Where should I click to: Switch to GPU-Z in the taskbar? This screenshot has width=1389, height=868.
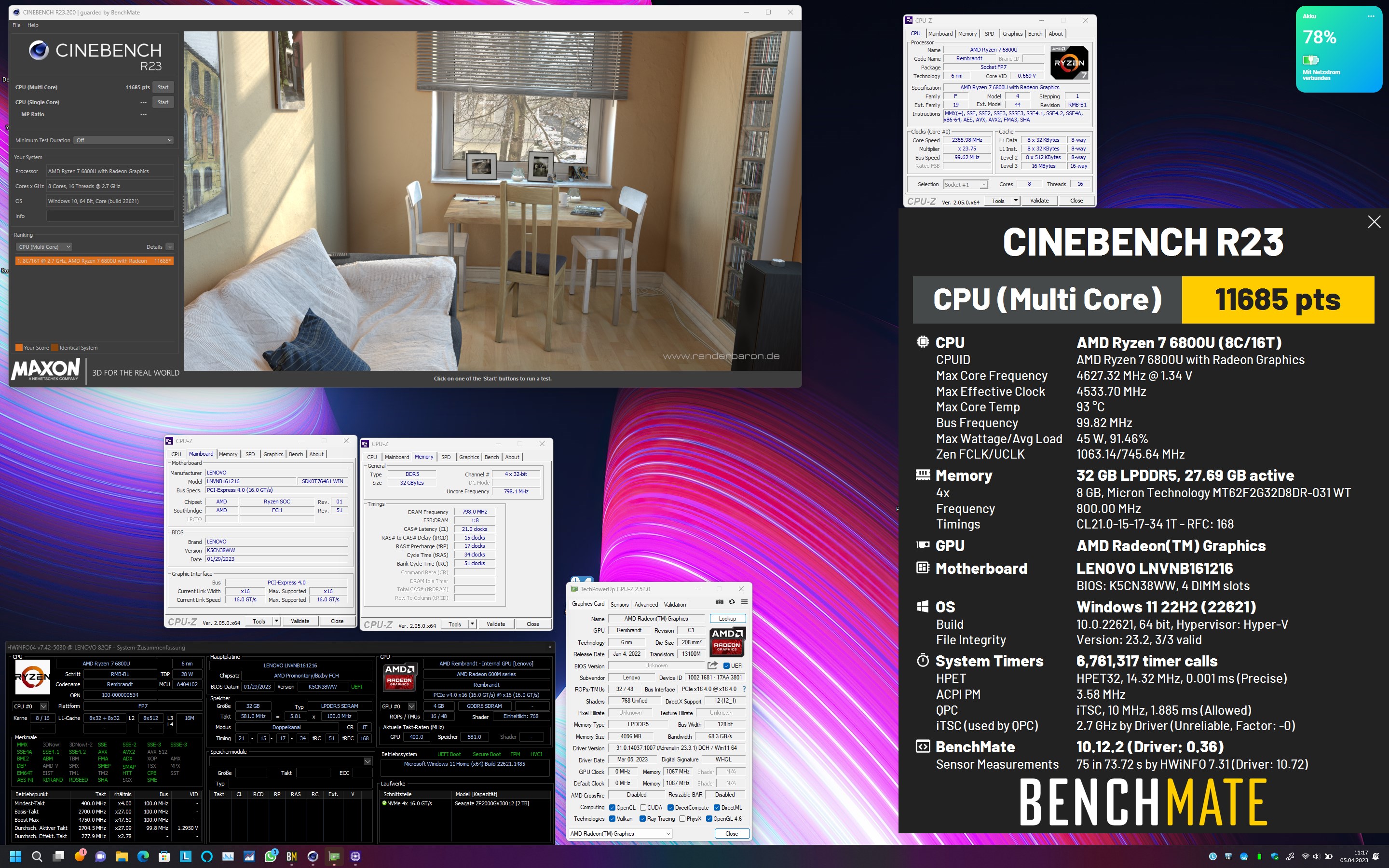tap(334, 856)
